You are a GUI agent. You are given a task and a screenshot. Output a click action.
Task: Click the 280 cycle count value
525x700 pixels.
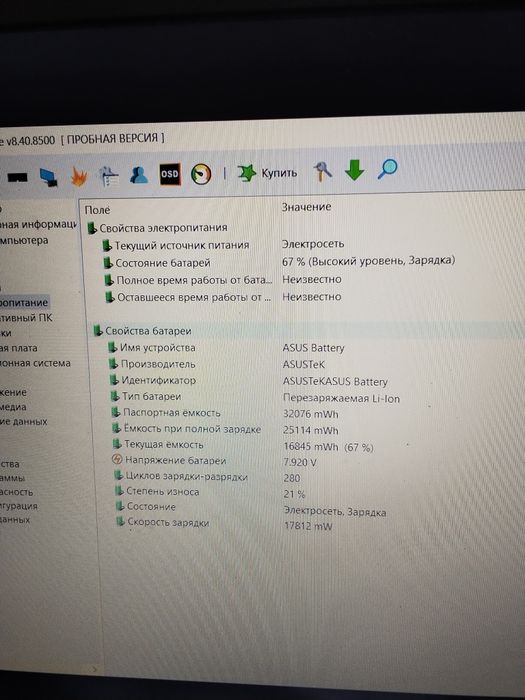(x=292, y=478)
